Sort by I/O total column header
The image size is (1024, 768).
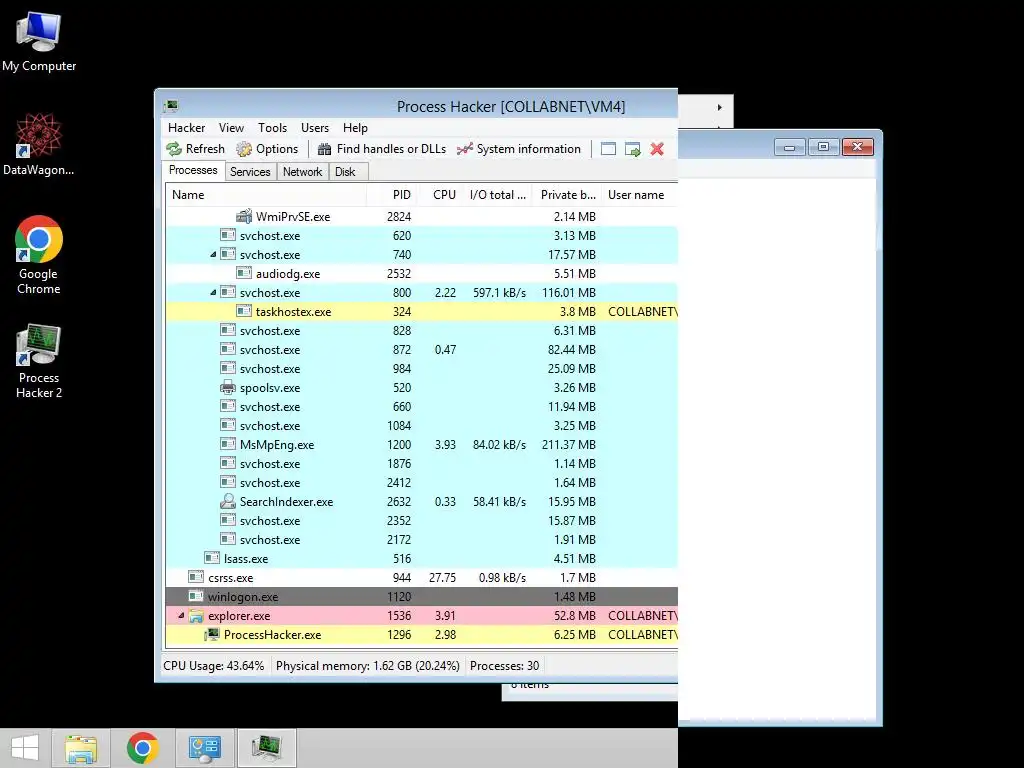click(x=497, y=195)
